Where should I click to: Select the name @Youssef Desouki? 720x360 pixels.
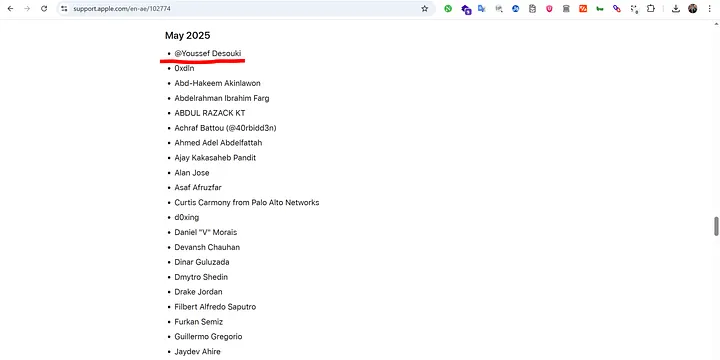(208, 54)
